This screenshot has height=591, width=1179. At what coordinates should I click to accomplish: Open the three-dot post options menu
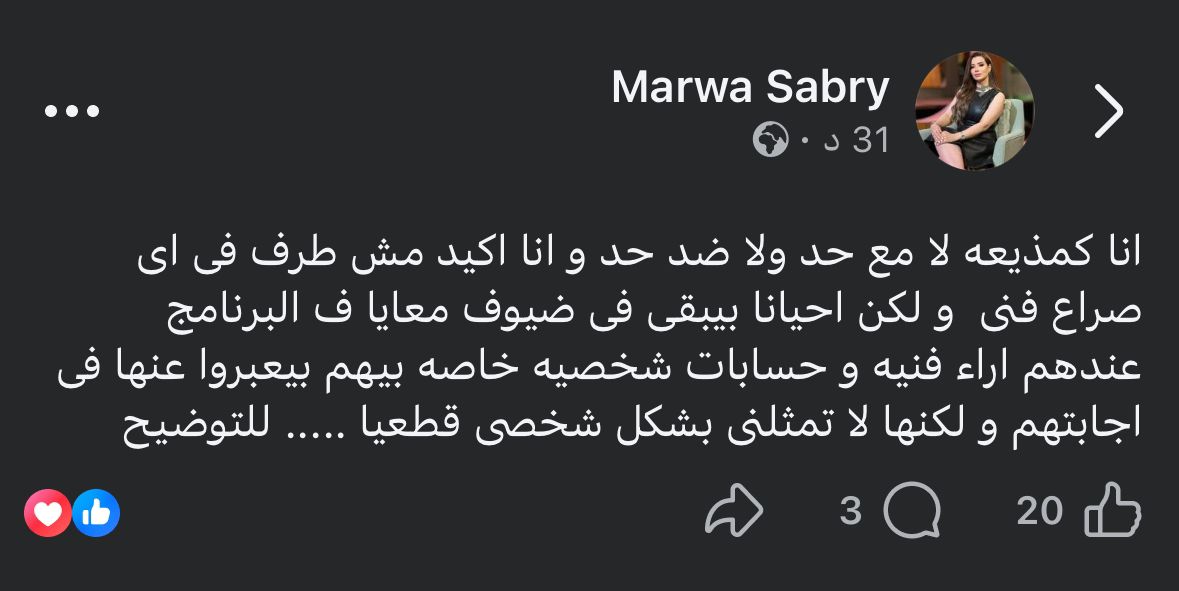72,111
